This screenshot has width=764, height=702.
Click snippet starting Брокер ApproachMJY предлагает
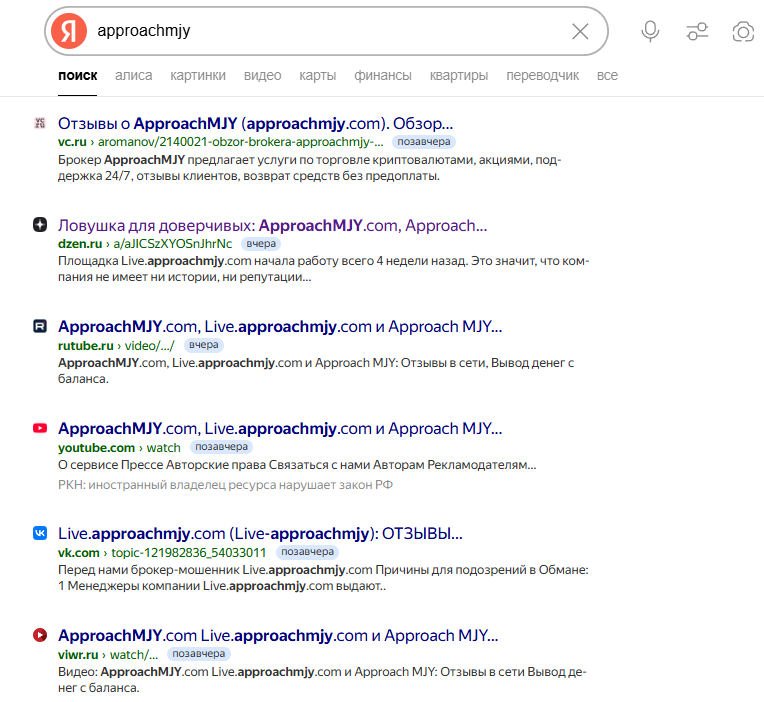tap(309, 168)
